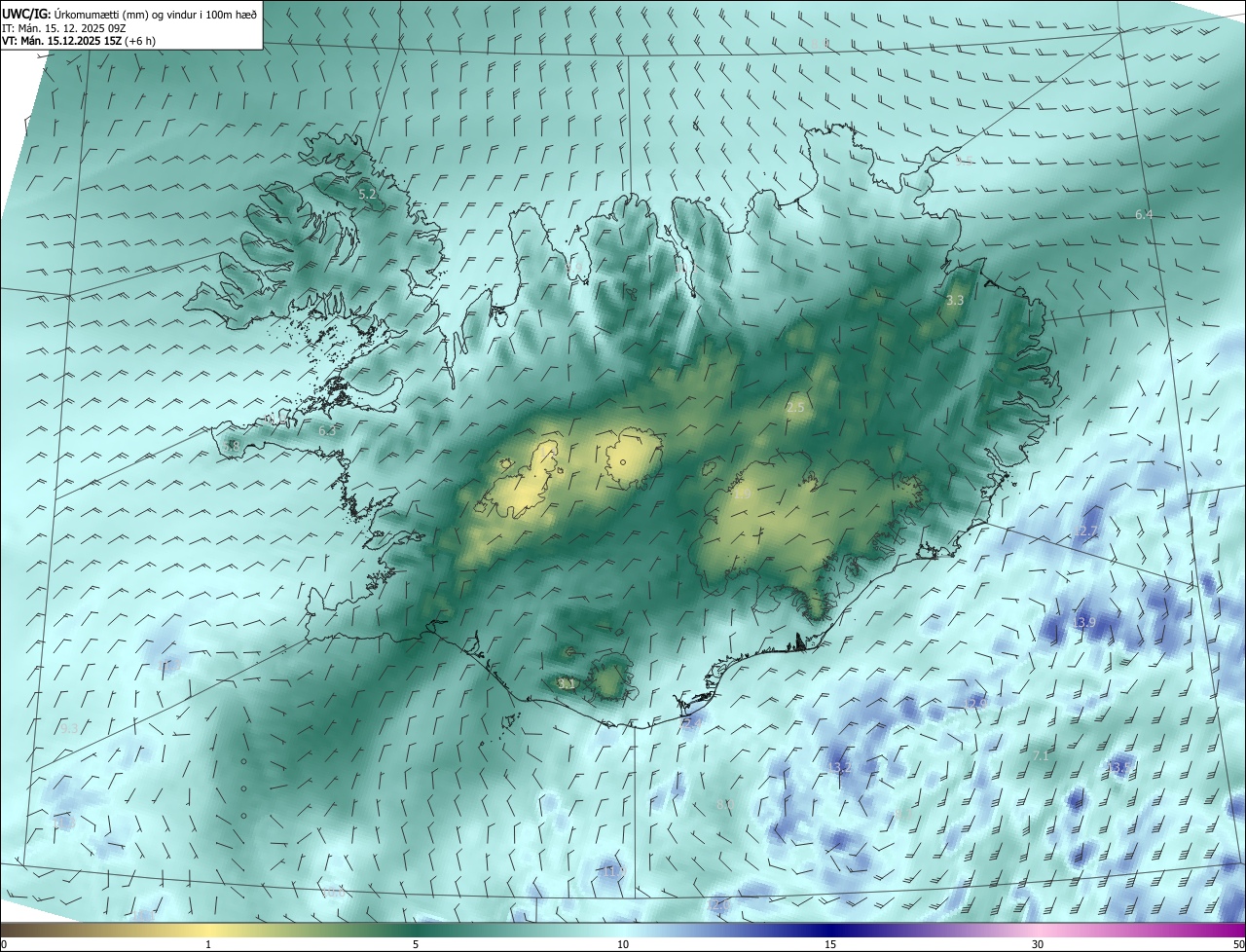Click the yellow segment of the color bar

pyautogui.click(x=208, y=930)
